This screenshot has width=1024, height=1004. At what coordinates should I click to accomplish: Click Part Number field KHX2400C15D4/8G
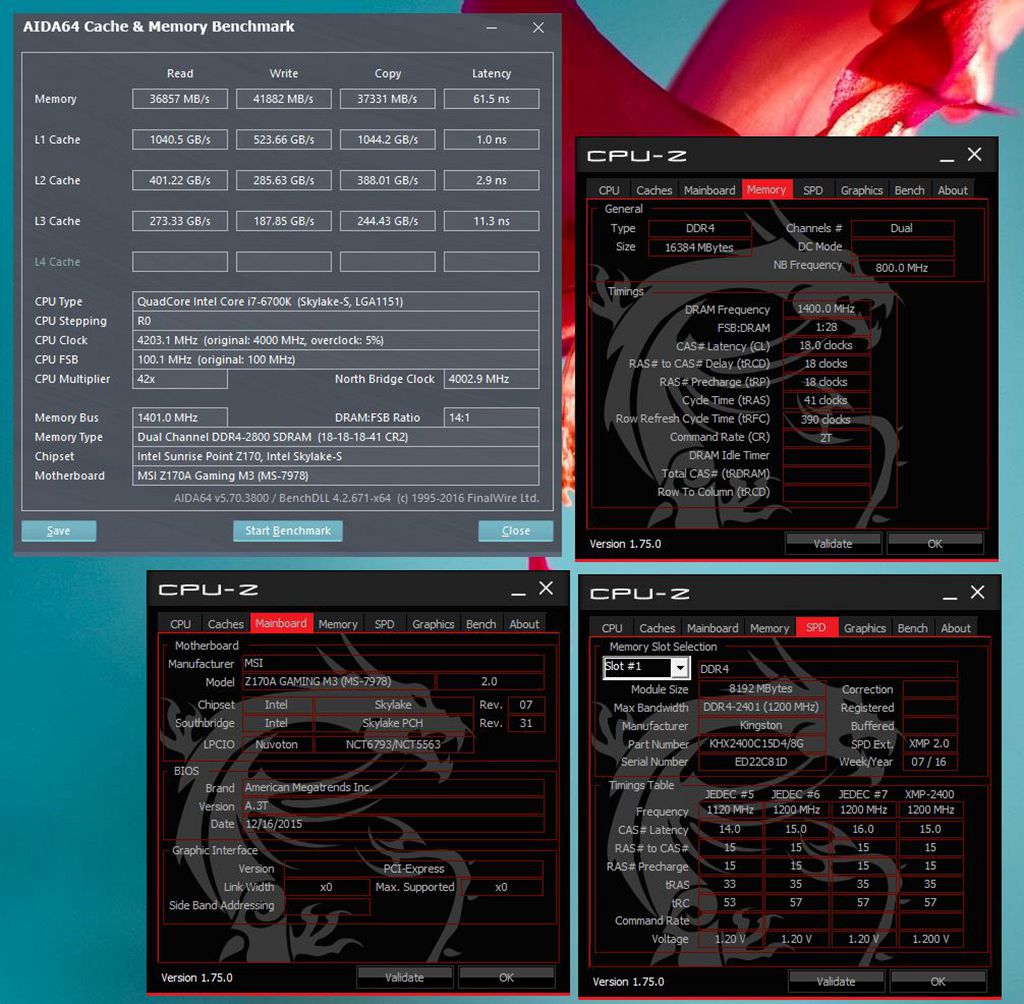coord(761,743)
